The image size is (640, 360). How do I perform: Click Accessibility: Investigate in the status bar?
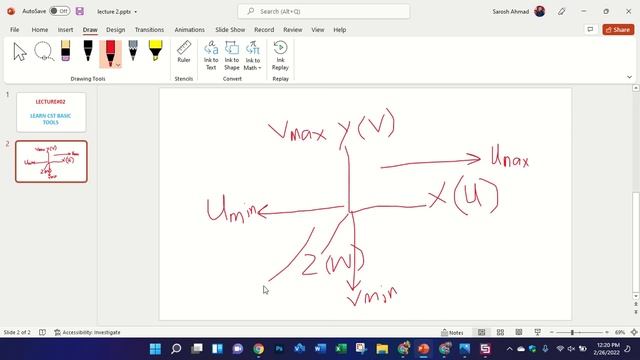click(x=87, y=332)
